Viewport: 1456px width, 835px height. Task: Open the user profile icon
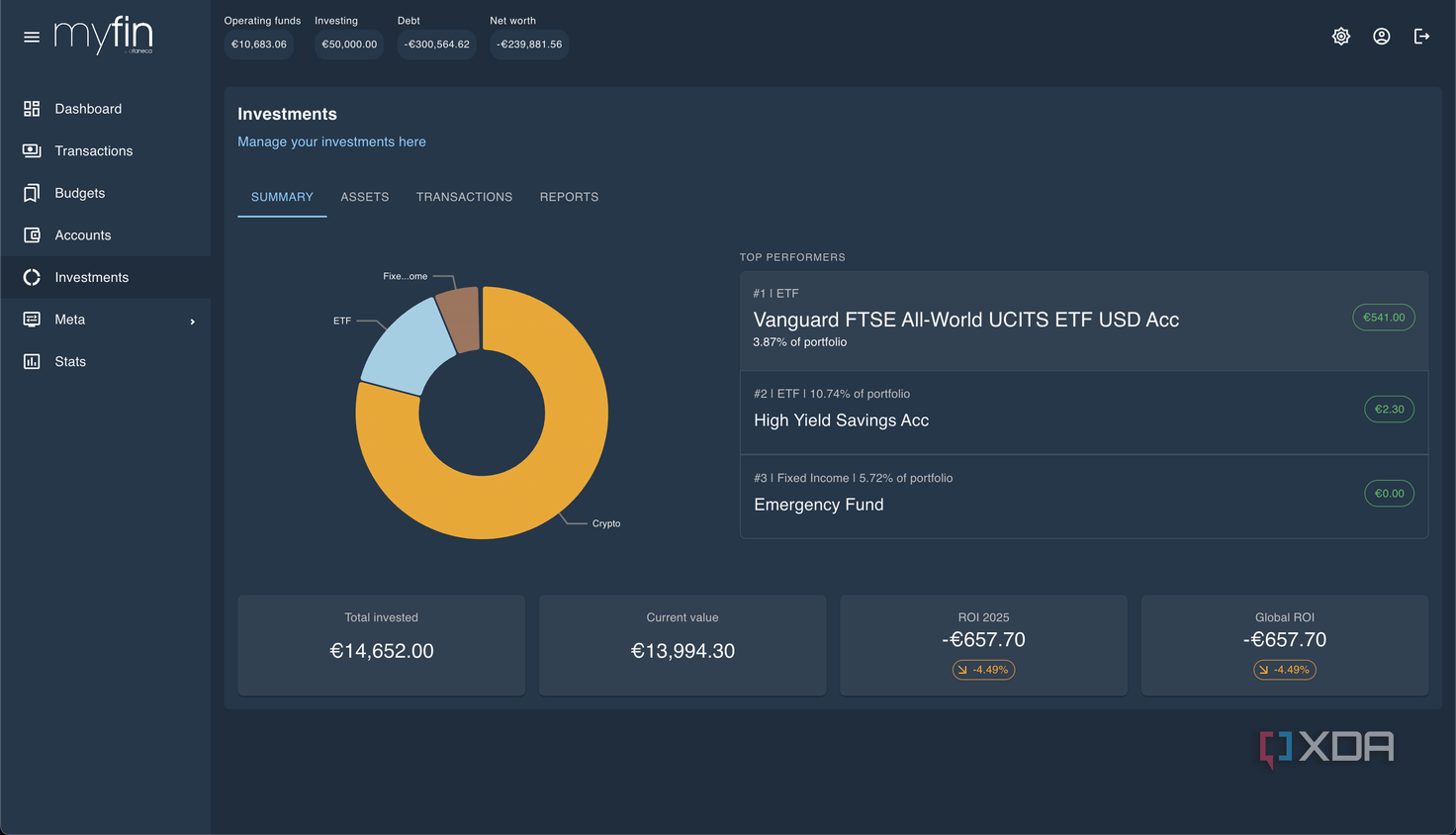click(1382, 37)
